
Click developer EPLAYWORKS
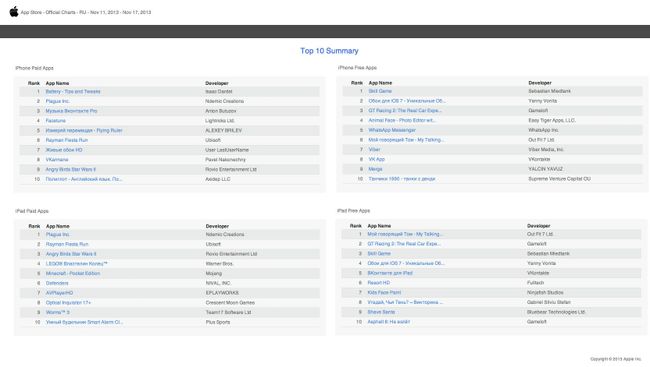222,293
